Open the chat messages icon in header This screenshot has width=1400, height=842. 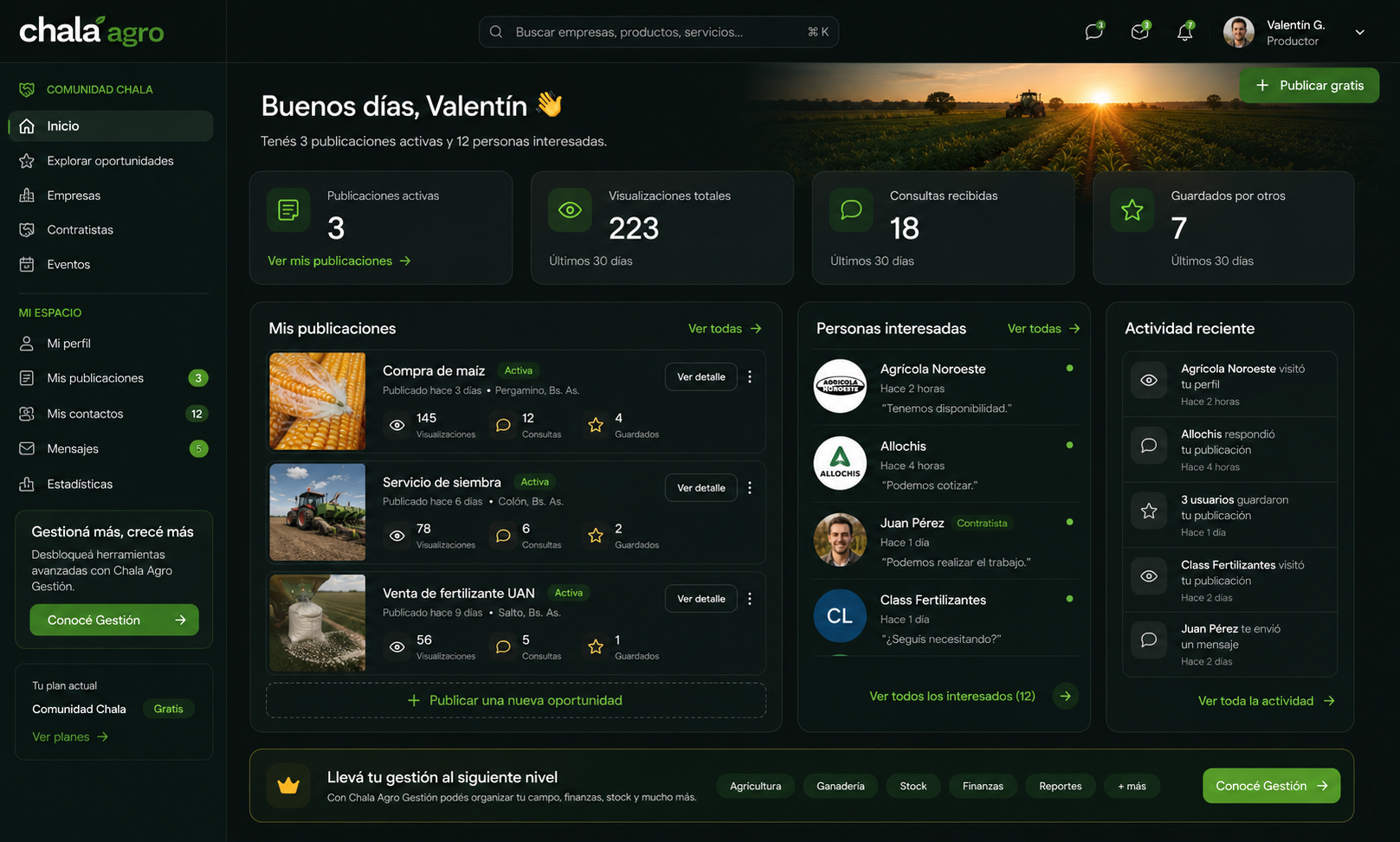(x=1094, y=32)
